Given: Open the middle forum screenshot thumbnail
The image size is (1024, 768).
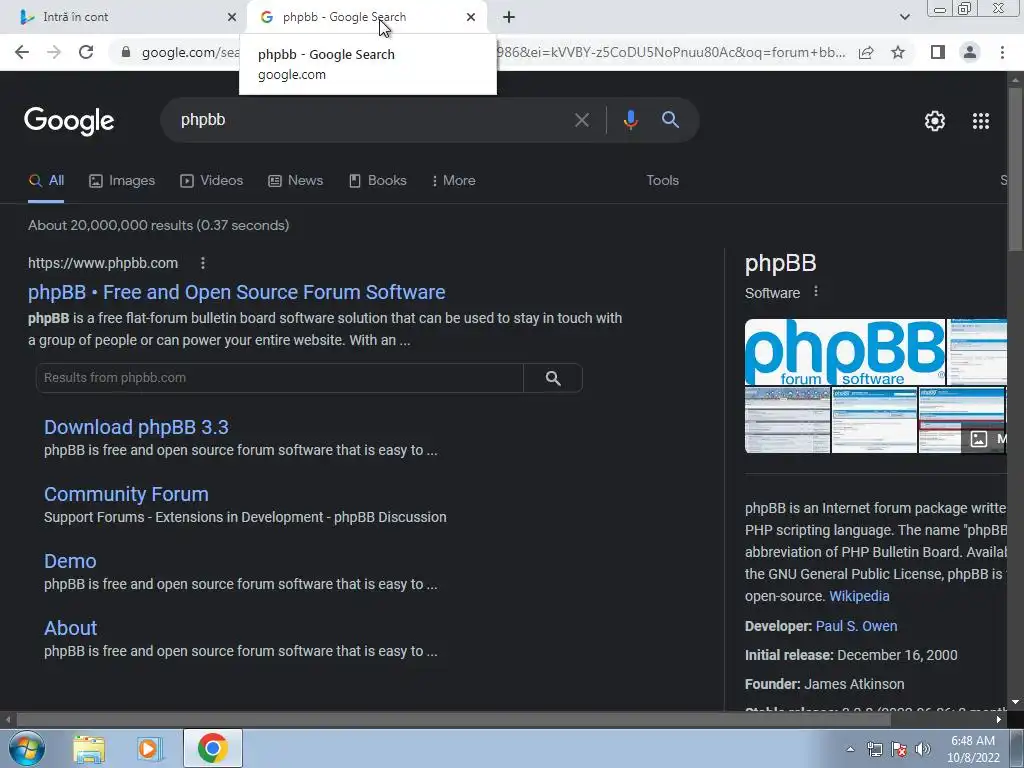Looking at the screenshot, I should click(x=874, y=420).
